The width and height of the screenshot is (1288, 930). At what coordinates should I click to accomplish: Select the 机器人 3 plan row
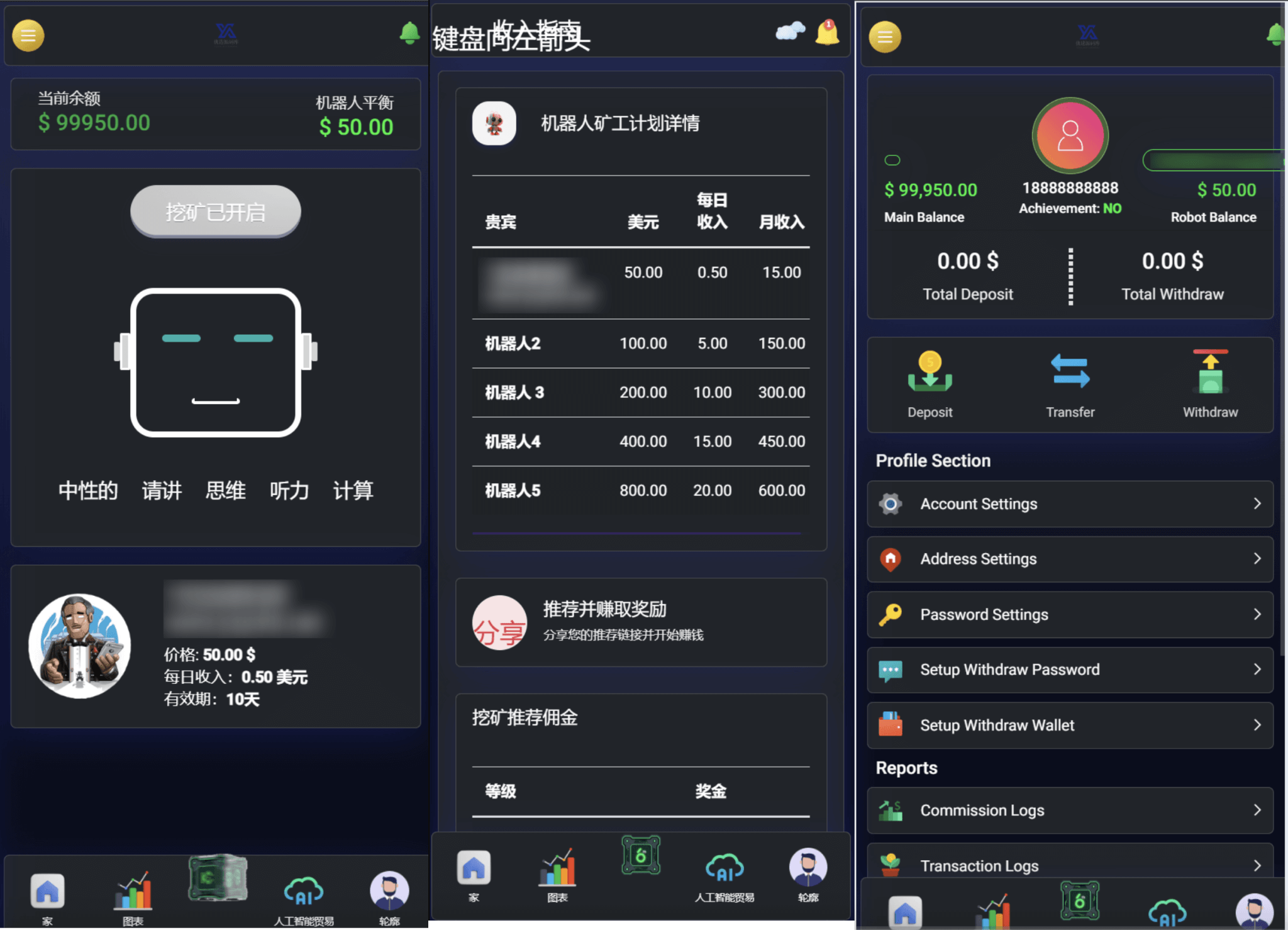[640, 393]
